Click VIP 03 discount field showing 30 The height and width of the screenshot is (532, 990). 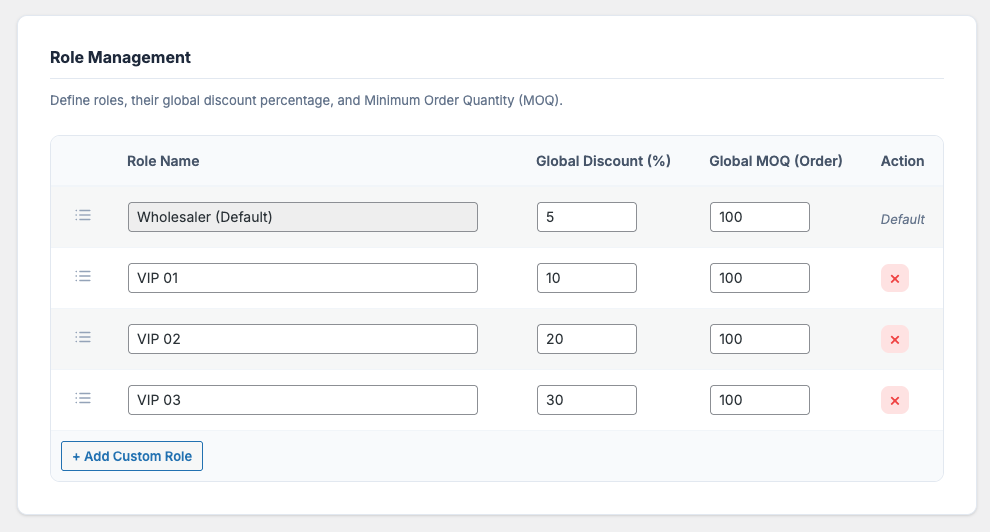(586, 400)
